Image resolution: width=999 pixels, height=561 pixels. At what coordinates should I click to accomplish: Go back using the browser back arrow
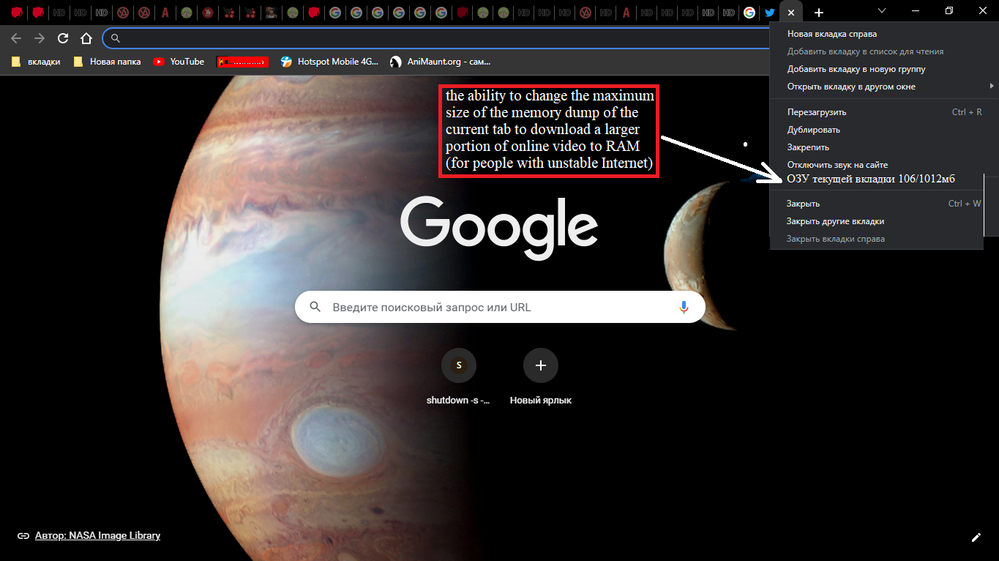(x=16, y=38)
